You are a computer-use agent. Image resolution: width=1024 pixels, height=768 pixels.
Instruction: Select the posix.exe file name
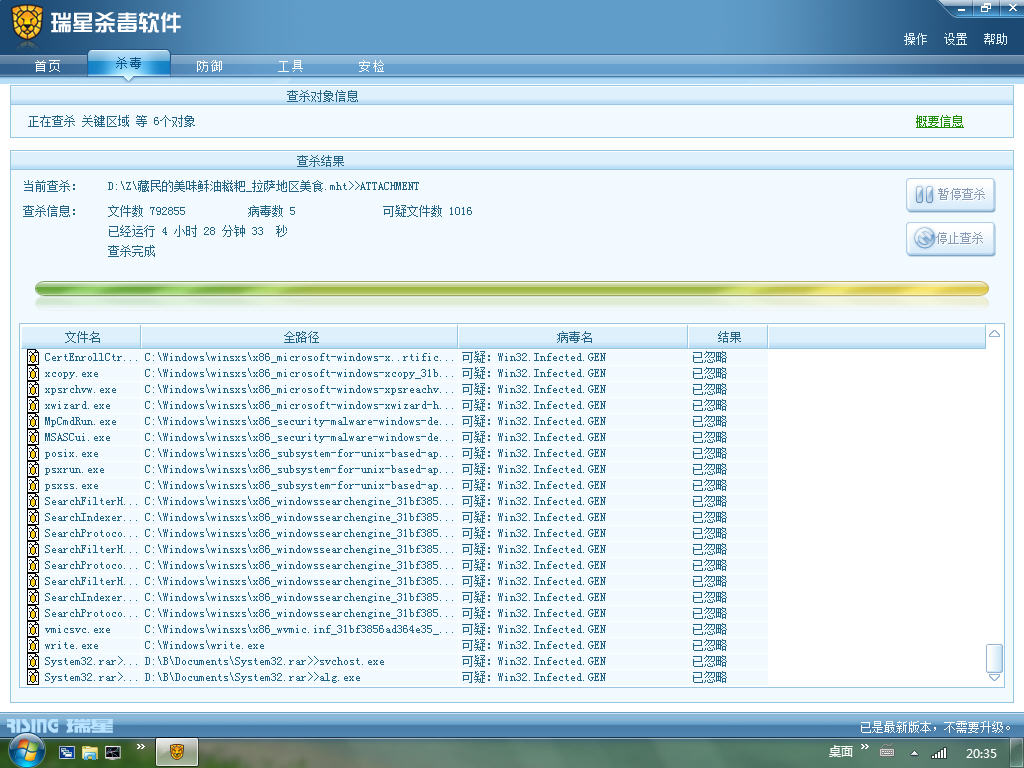coord(71,453)
